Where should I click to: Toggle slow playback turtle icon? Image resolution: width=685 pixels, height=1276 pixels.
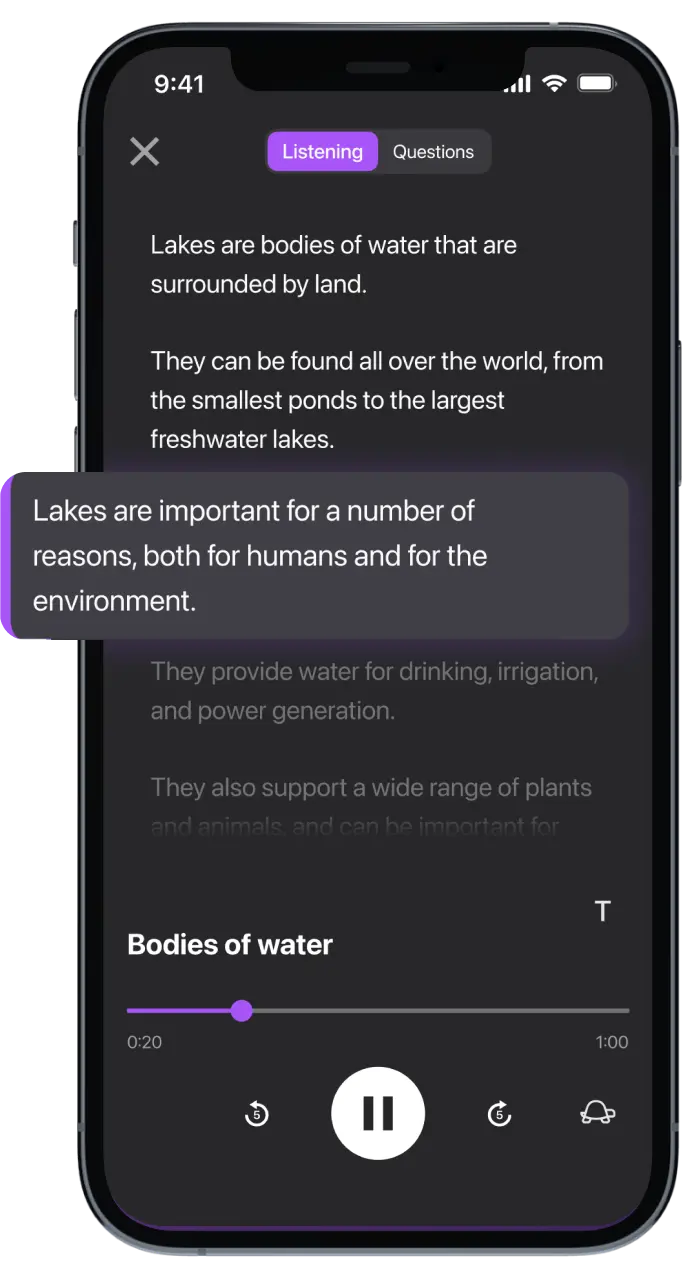coord(598,1113)
